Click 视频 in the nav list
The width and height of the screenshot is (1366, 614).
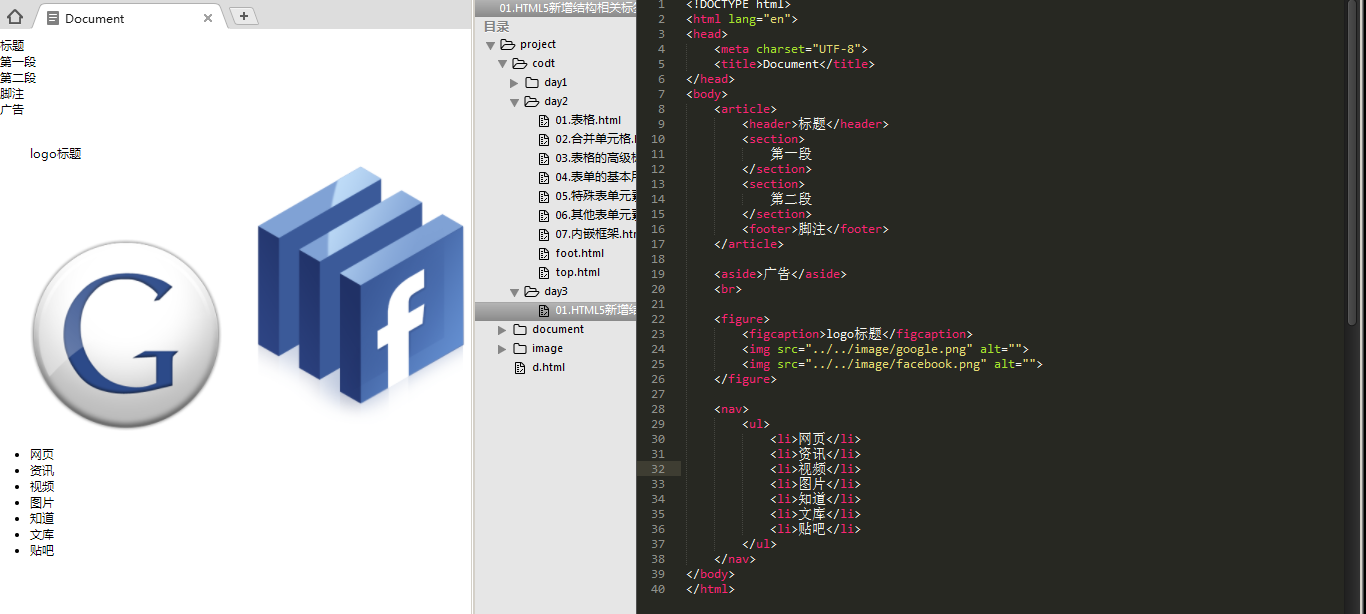pos(42,486)
